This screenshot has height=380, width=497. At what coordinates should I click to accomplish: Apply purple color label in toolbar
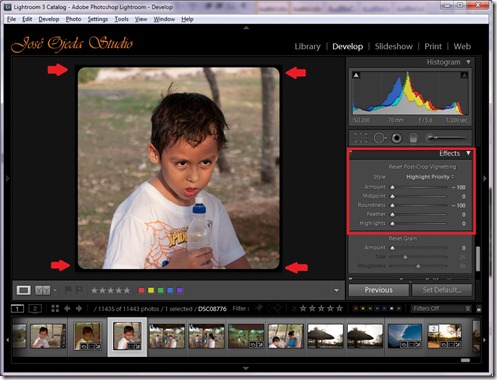tap(180, 290)
